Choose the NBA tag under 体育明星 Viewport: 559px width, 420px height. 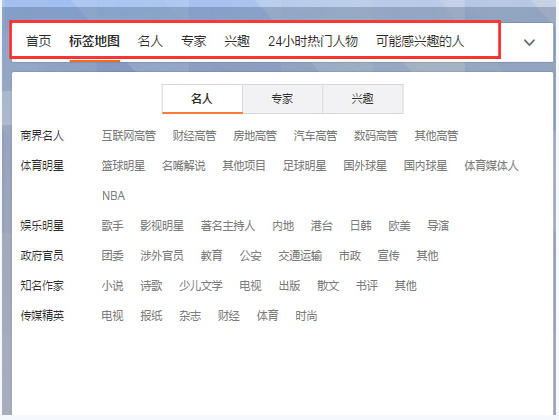click(x=113, y=196)
